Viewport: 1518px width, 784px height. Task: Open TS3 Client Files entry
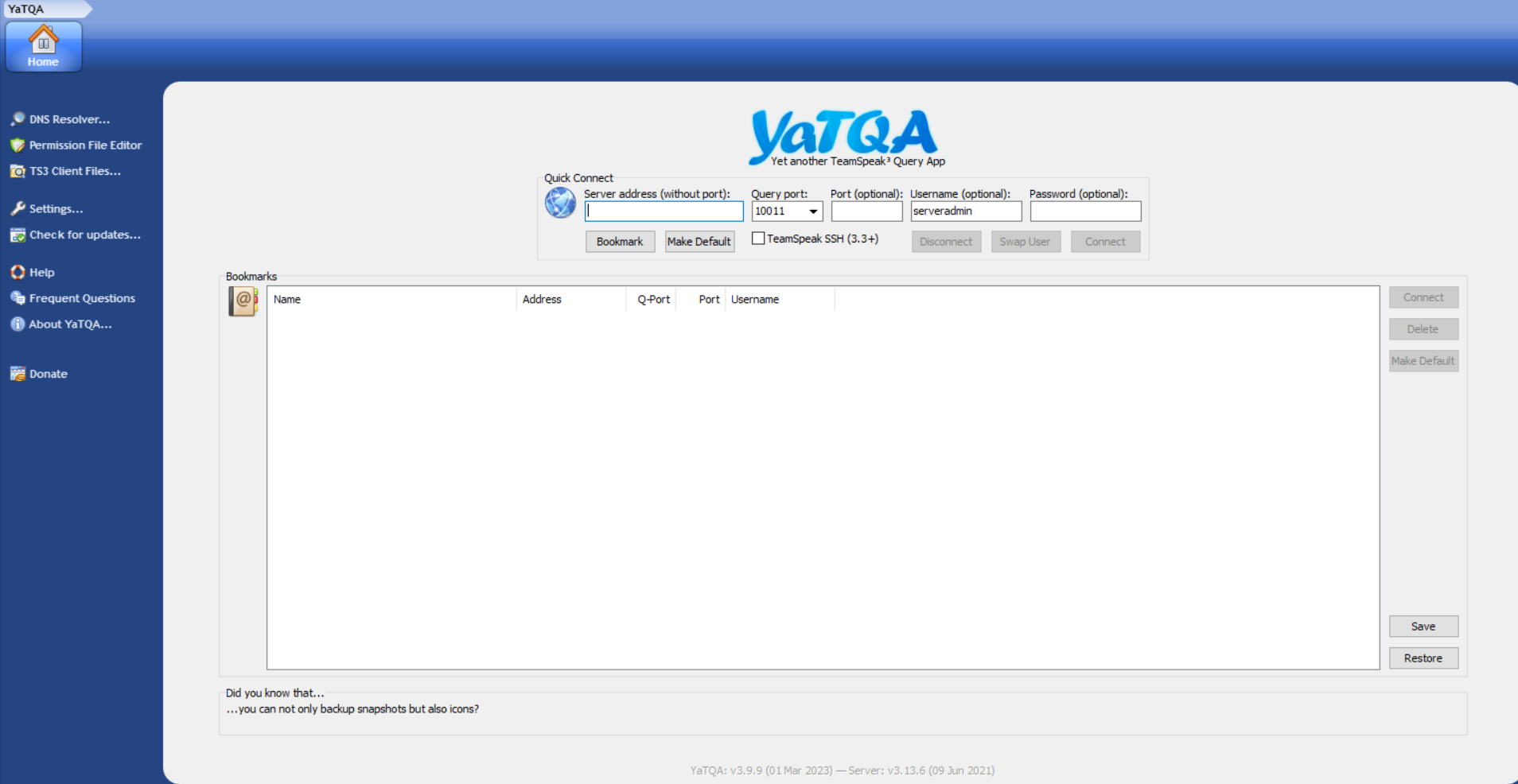76,171
